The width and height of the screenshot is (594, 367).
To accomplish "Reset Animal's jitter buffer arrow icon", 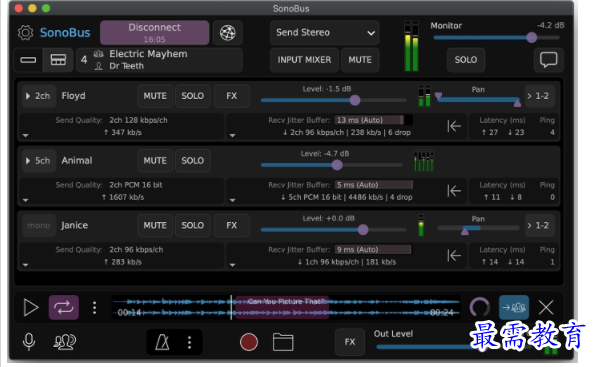I will [x=453, y=191].
